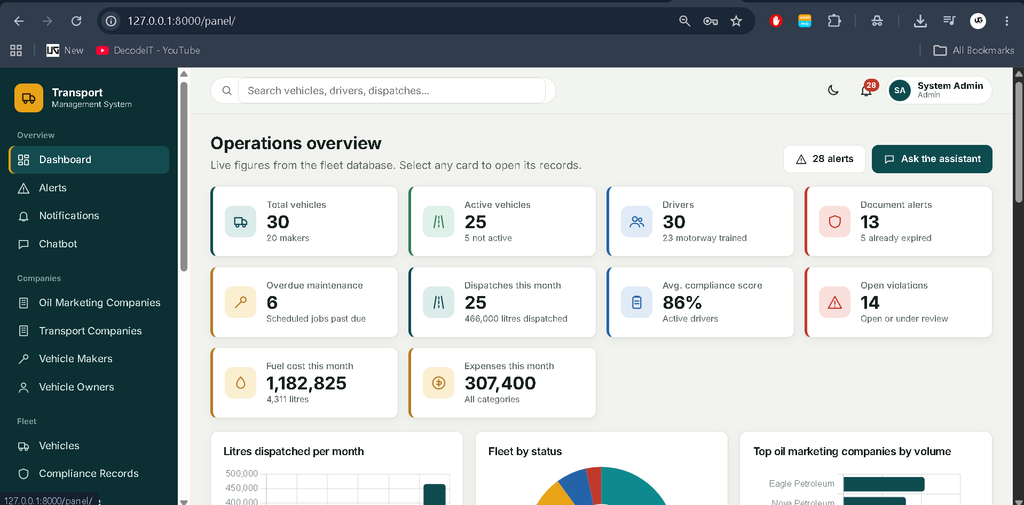The height and width of the screenshot is (505, 1024).
Task: Go to Vehicle Owners
Action: point(89,387)
